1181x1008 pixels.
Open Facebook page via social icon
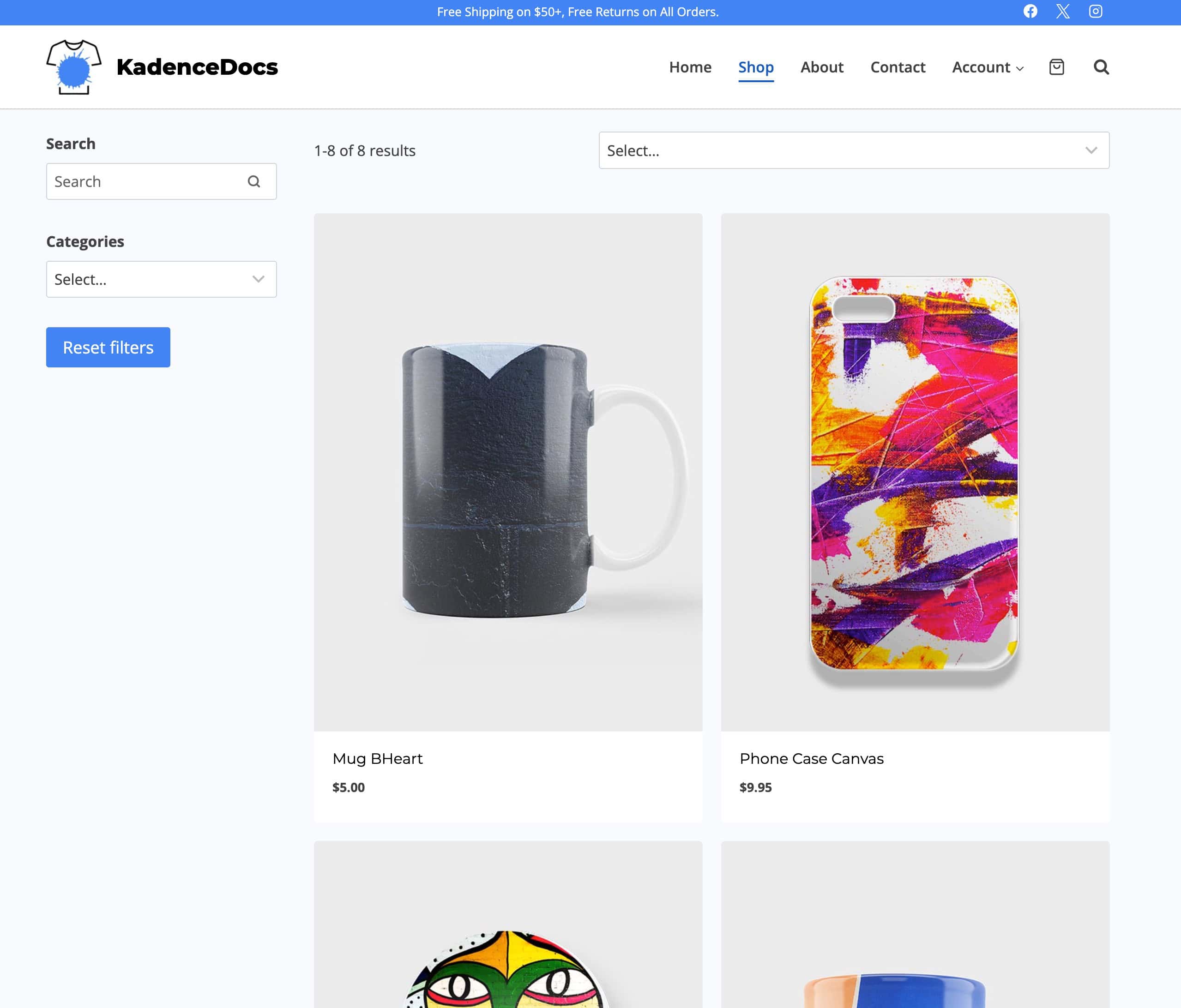pos(1030,12)
